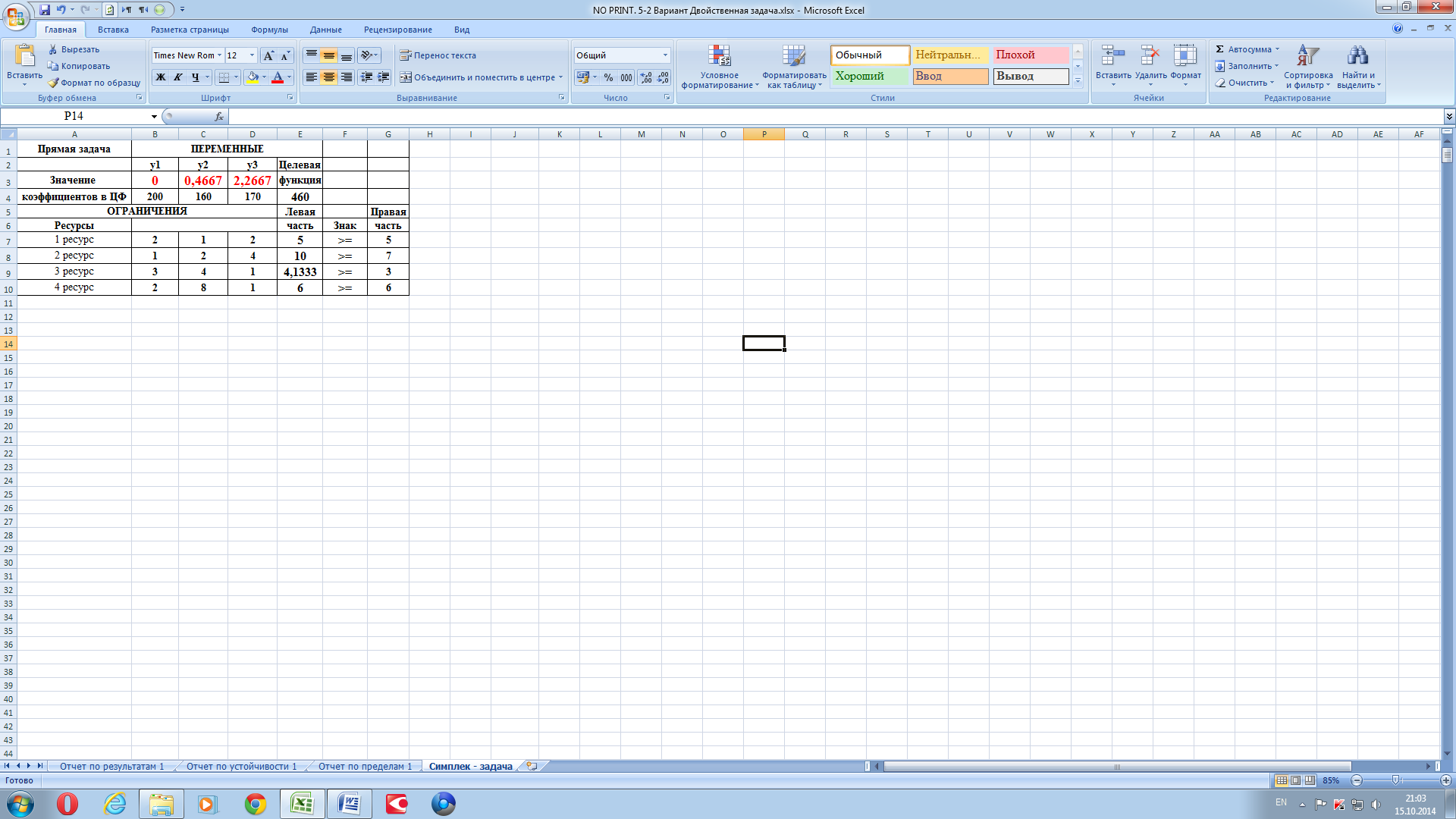
Task: Click the insert function fx icon
Action: pyautogui.click(x=219, y=116)
